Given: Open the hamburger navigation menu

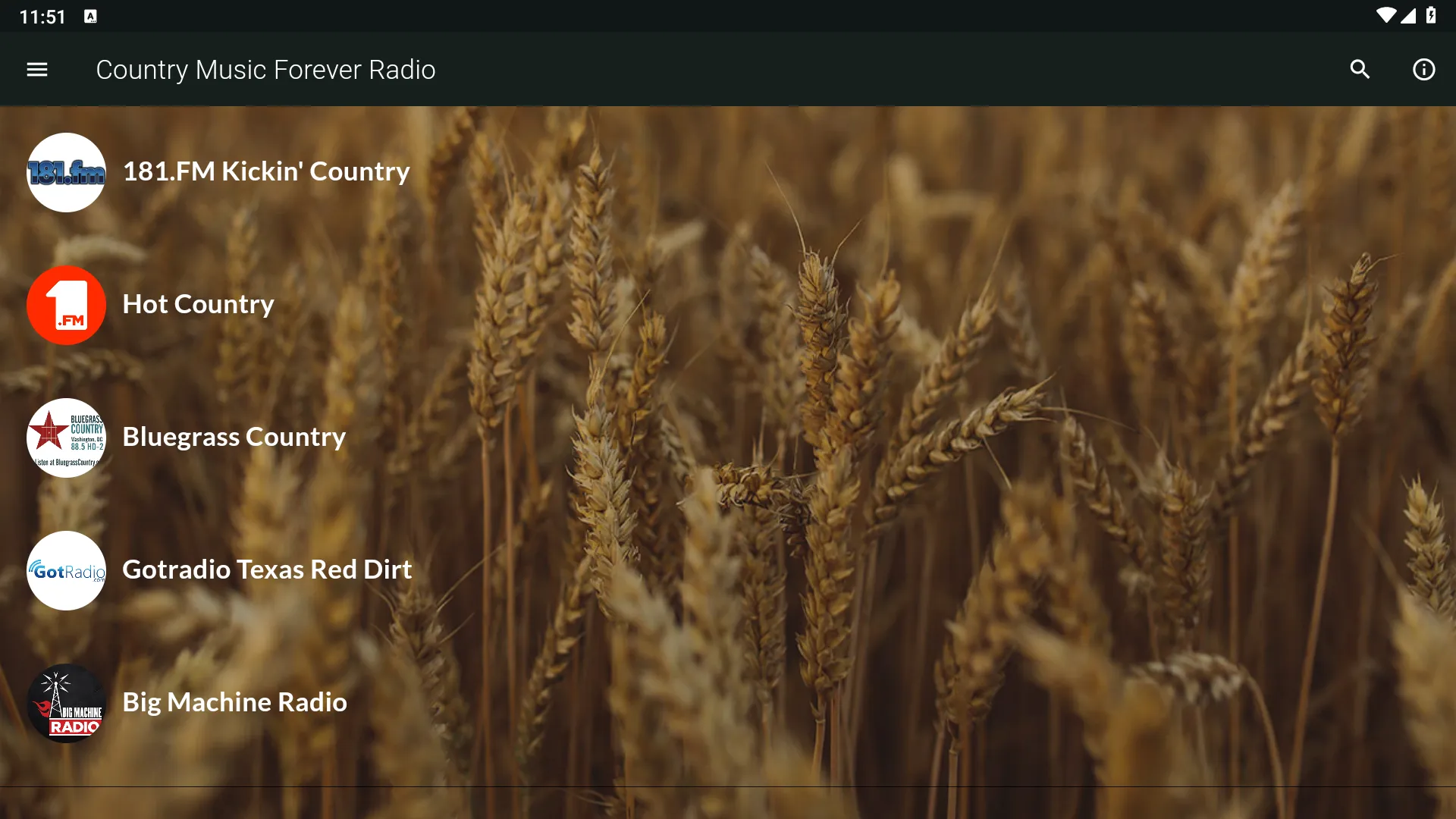Looking at the screenshot, I should 37,70.
